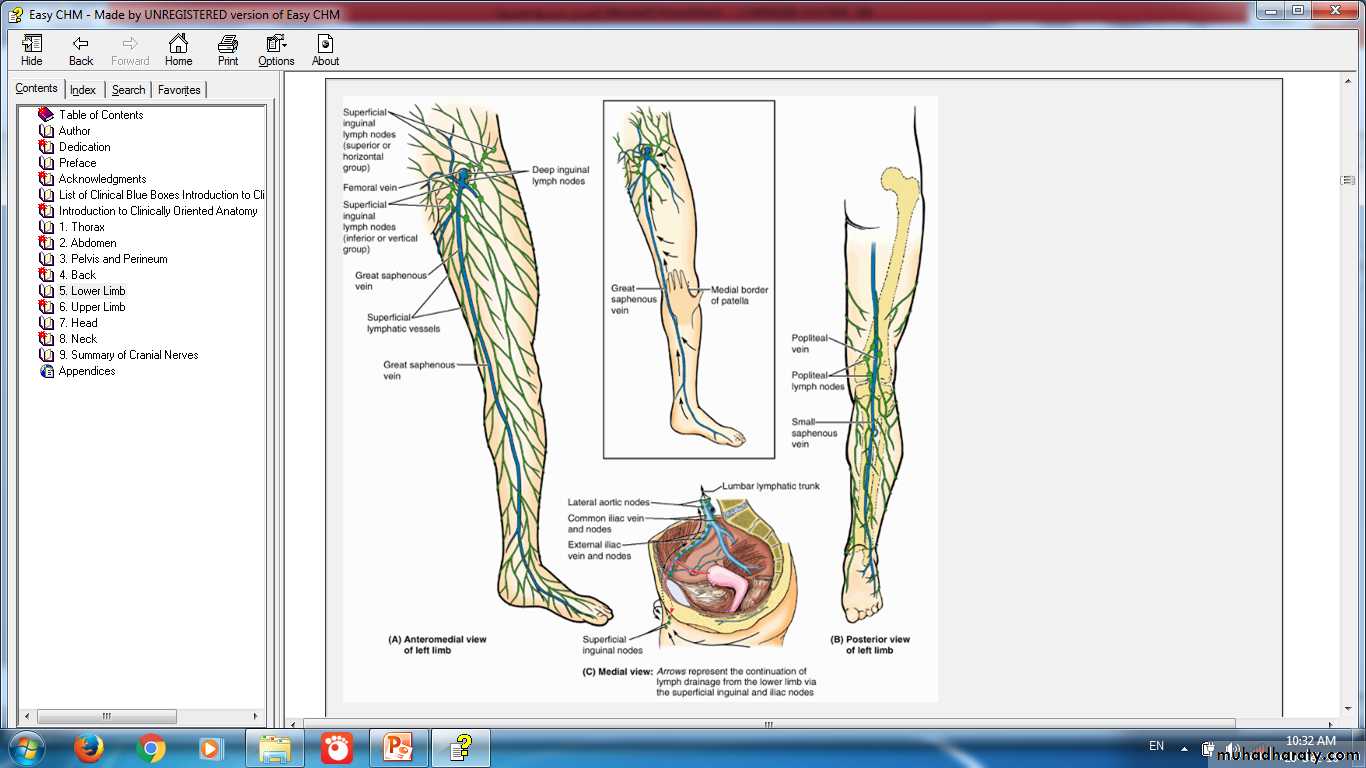Select Table of Contents entry
The height and width of the screenshot is (768, 1366).
tap(100, 115)
